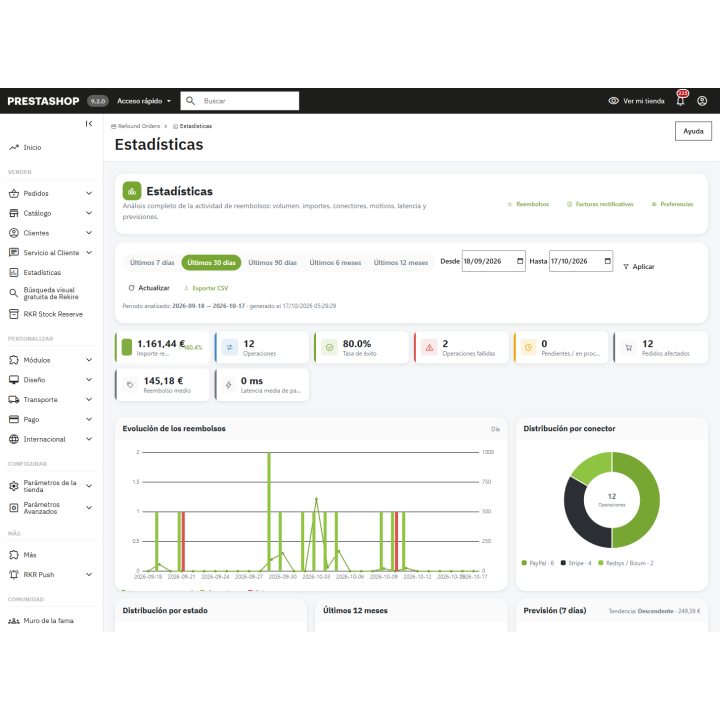Click the Operaciones fallidas warning icon

[429, 348]
